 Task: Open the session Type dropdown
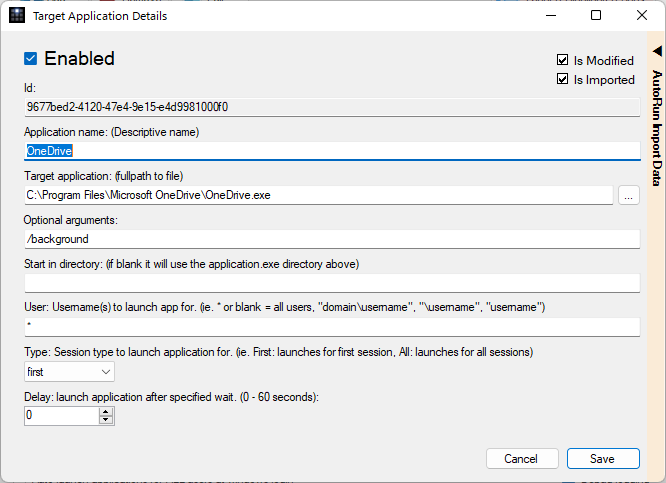(69, 371)
